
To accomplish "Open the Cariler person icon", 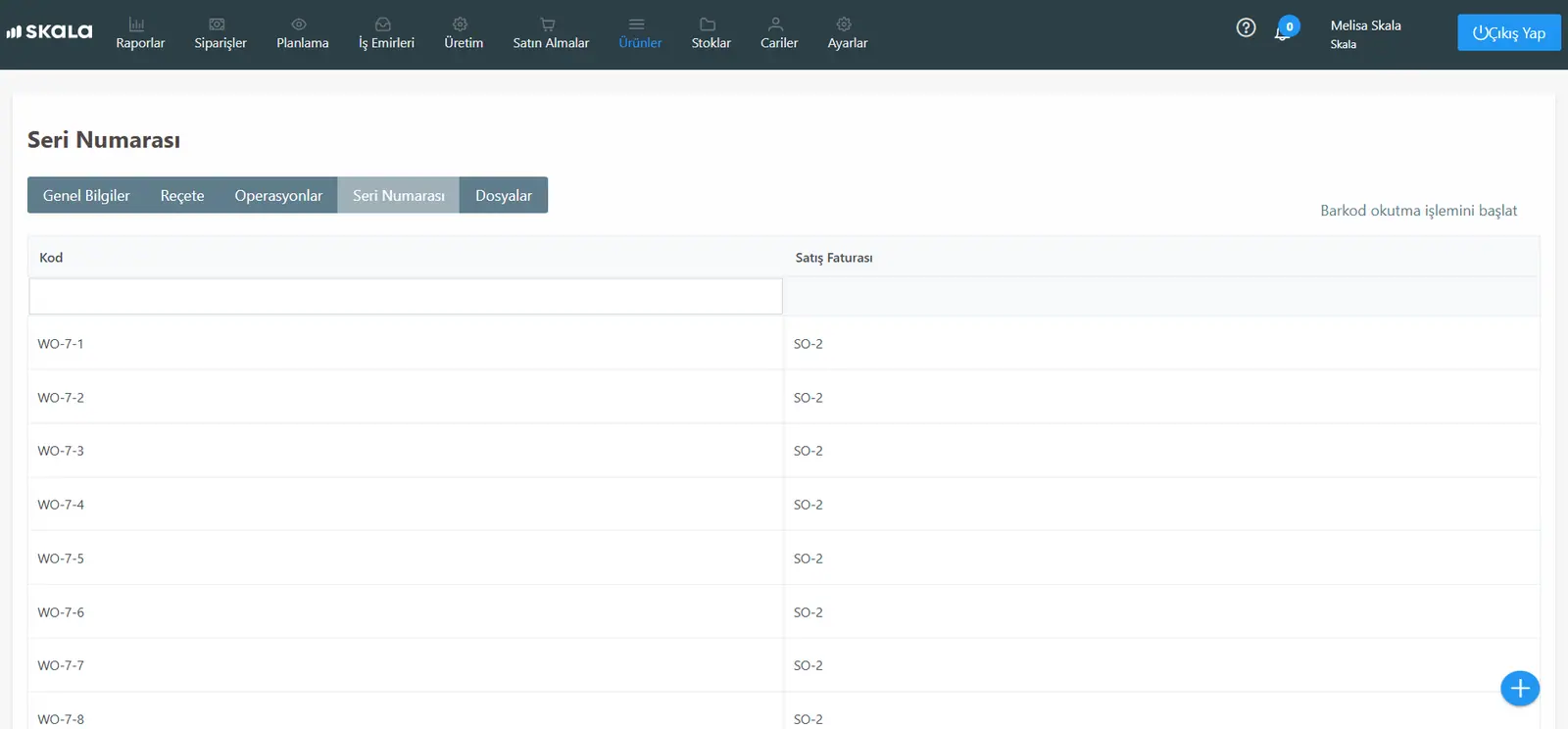I will click(775, 24).
